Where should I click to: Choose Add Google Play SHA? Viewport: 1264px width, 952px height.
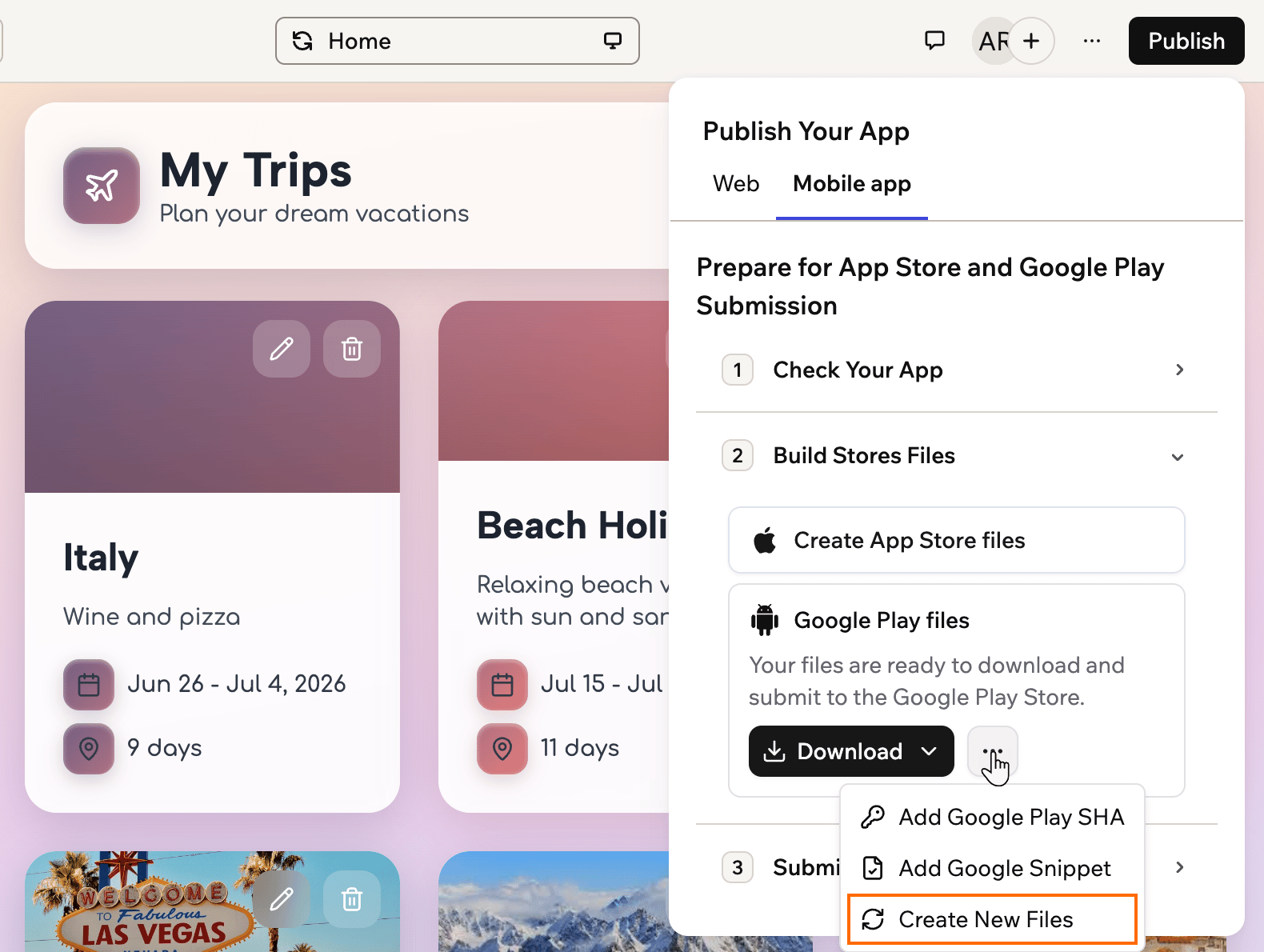pos(993,817)
